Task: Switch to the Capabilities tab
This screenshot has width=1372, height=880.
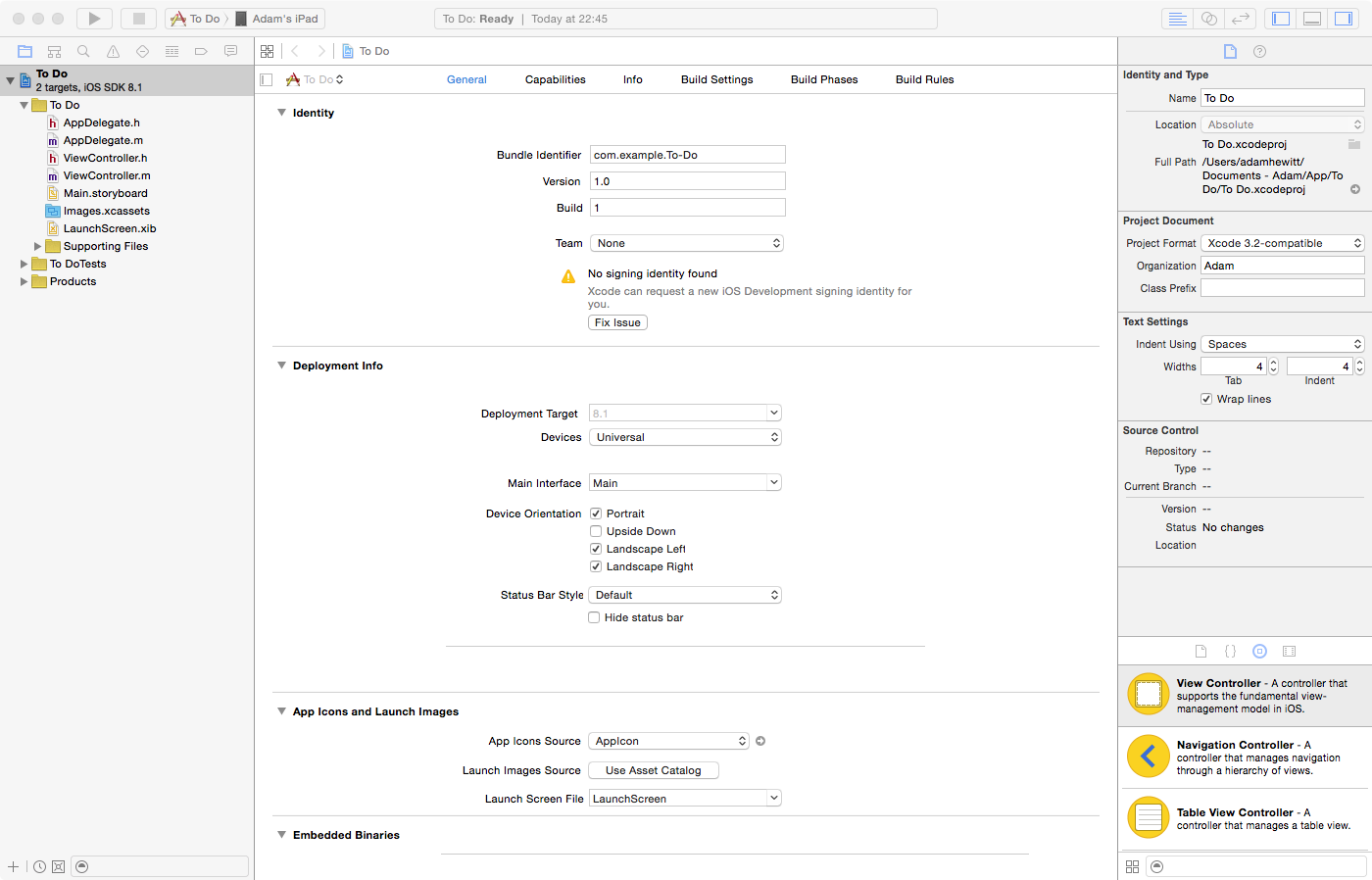Action: (x=556, y=79)
